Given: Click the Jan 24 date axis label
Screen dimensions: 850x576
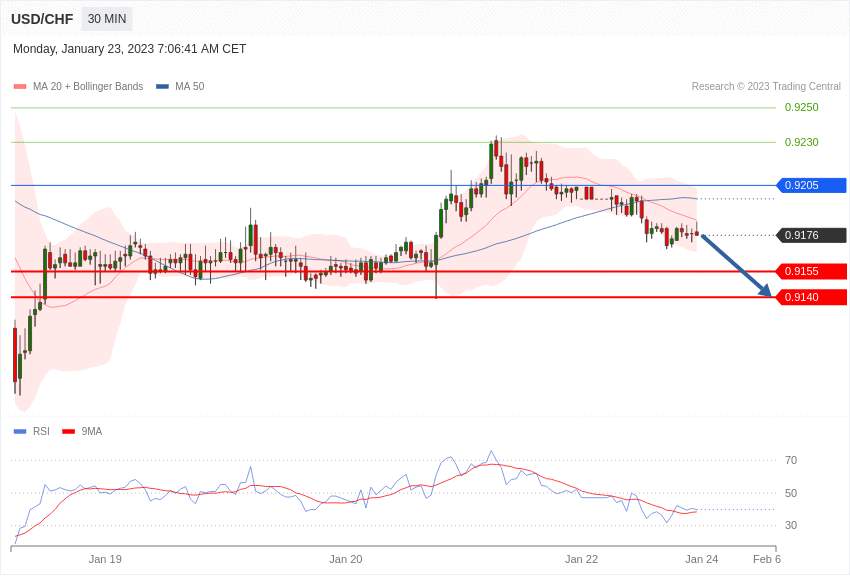Looking at the screenshot, I should click(x=701, y=559).
